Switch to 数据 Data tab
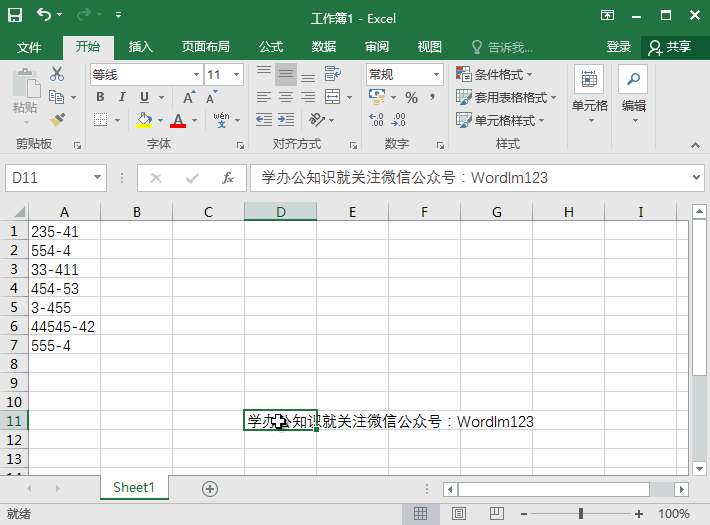 pos(324,47)
